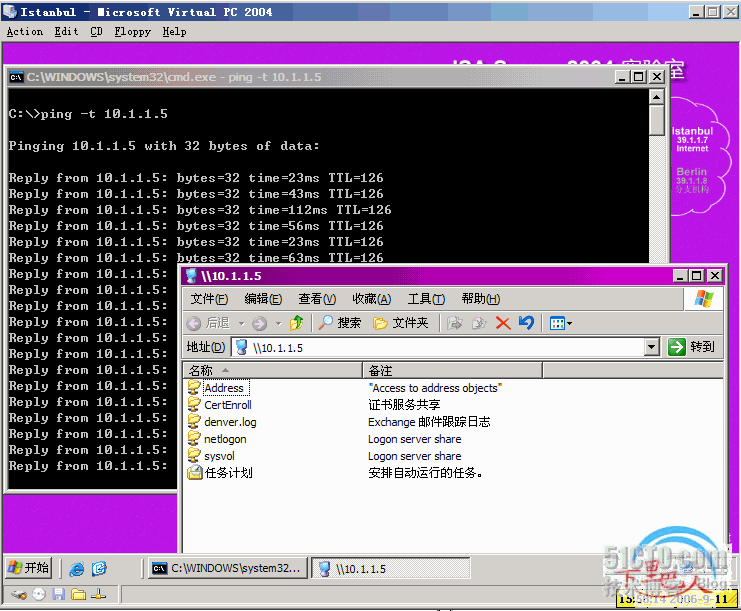Viewport: 741px width, 611px height.
Task: Select the Address shared folder icon
Action: [194, 387]
